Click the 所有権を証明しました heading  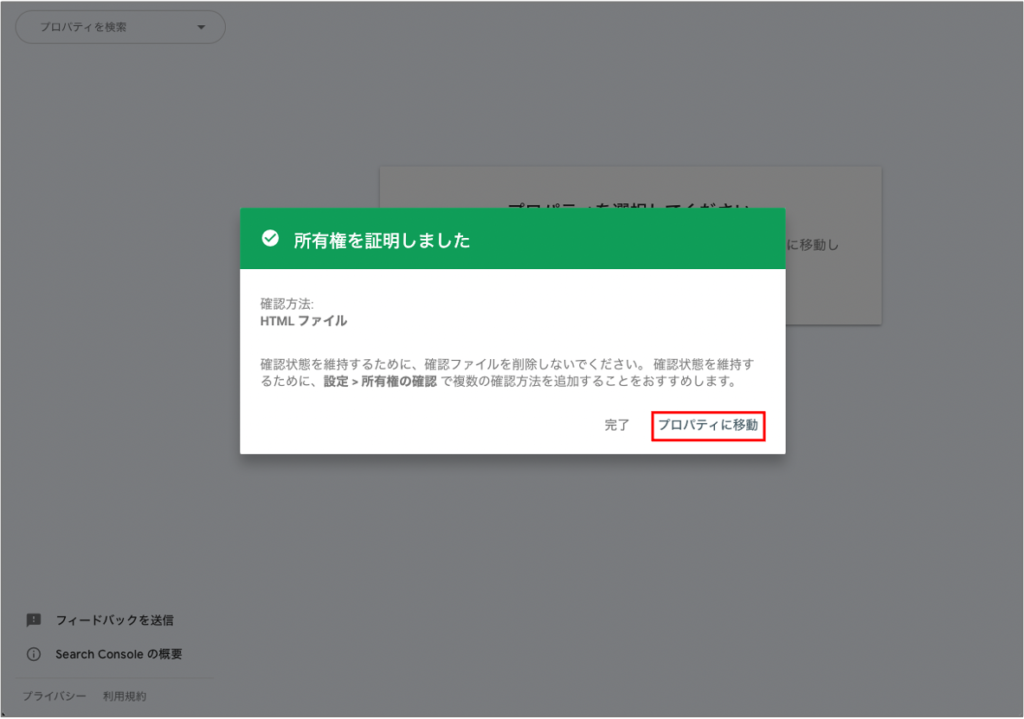382,240
